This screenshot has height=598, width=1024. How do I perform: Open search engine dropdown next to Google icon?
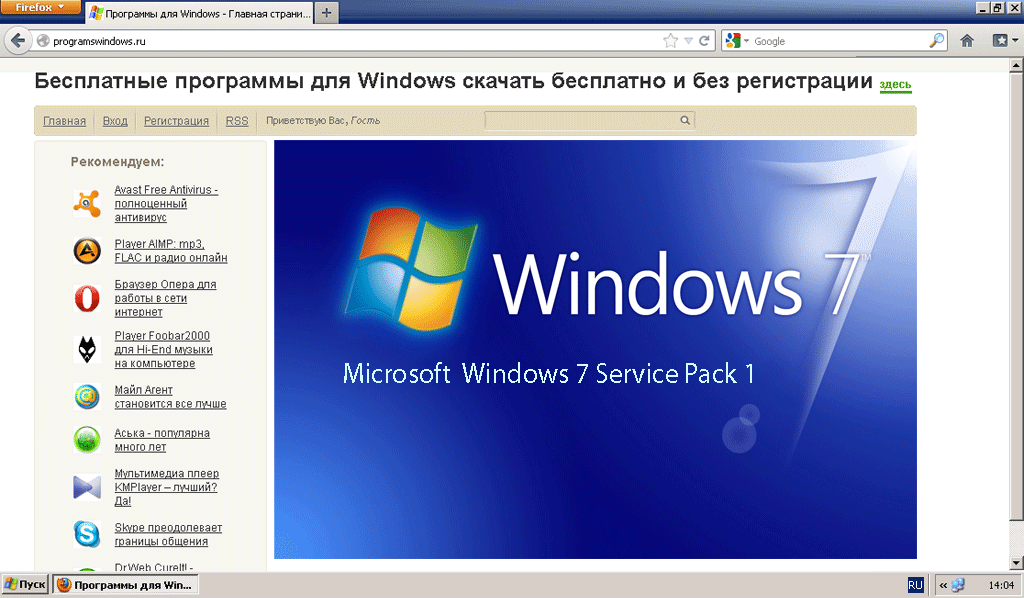[746, 41]
